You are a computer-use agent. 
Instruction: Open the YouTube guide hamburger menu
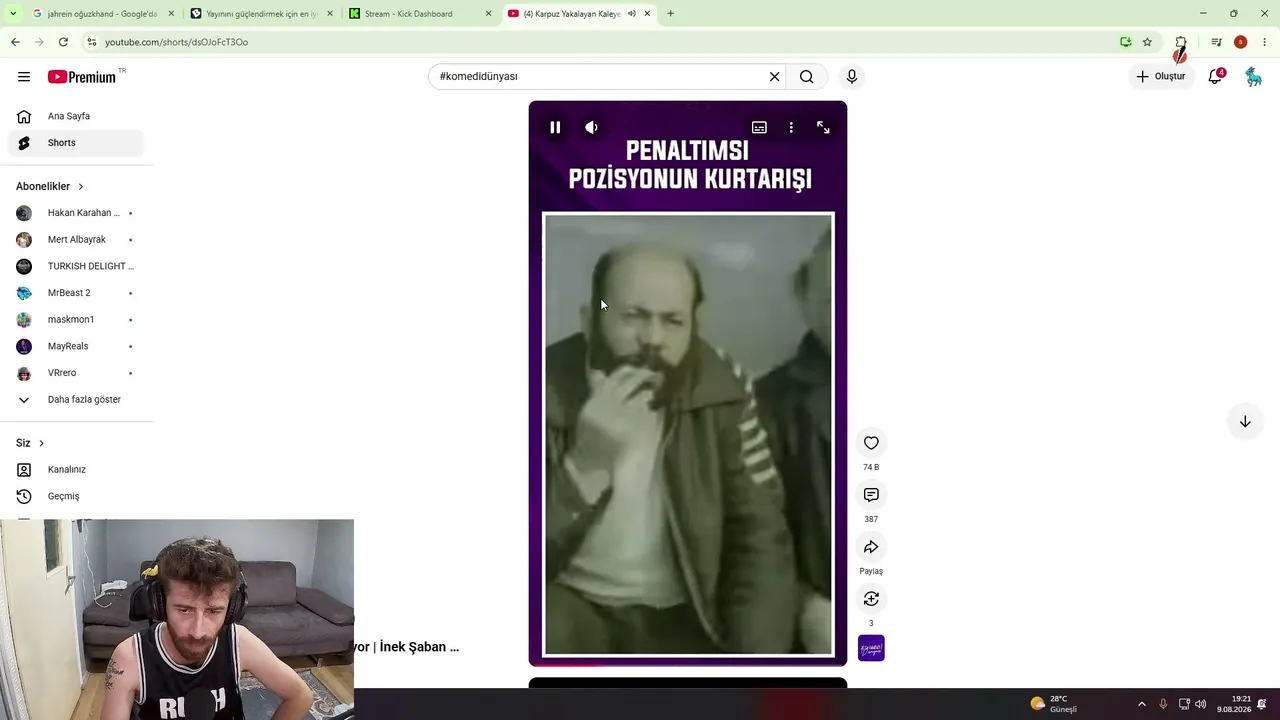(x=24, y=77)
